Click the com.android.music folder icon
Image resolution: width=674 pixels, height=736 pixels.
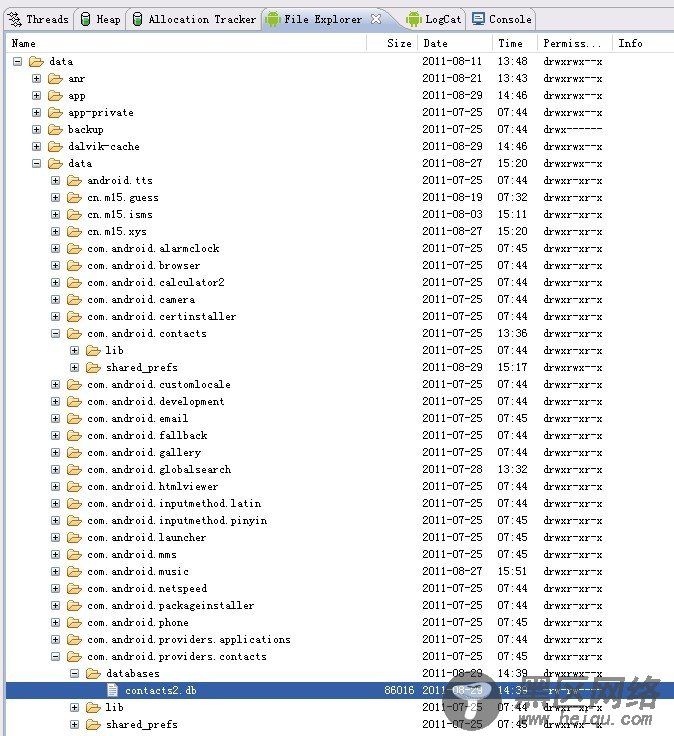(x=74, y=571)
